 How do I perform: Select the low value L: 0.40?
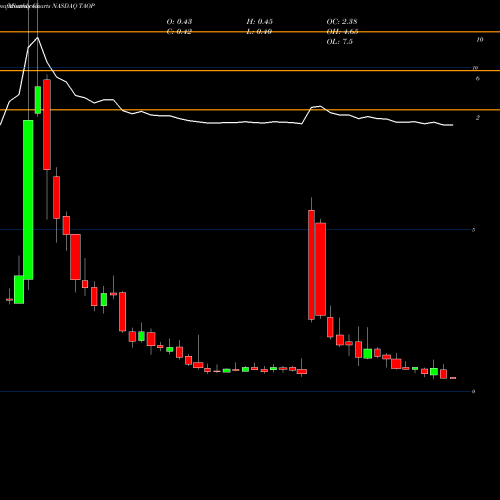pos(259,32)
